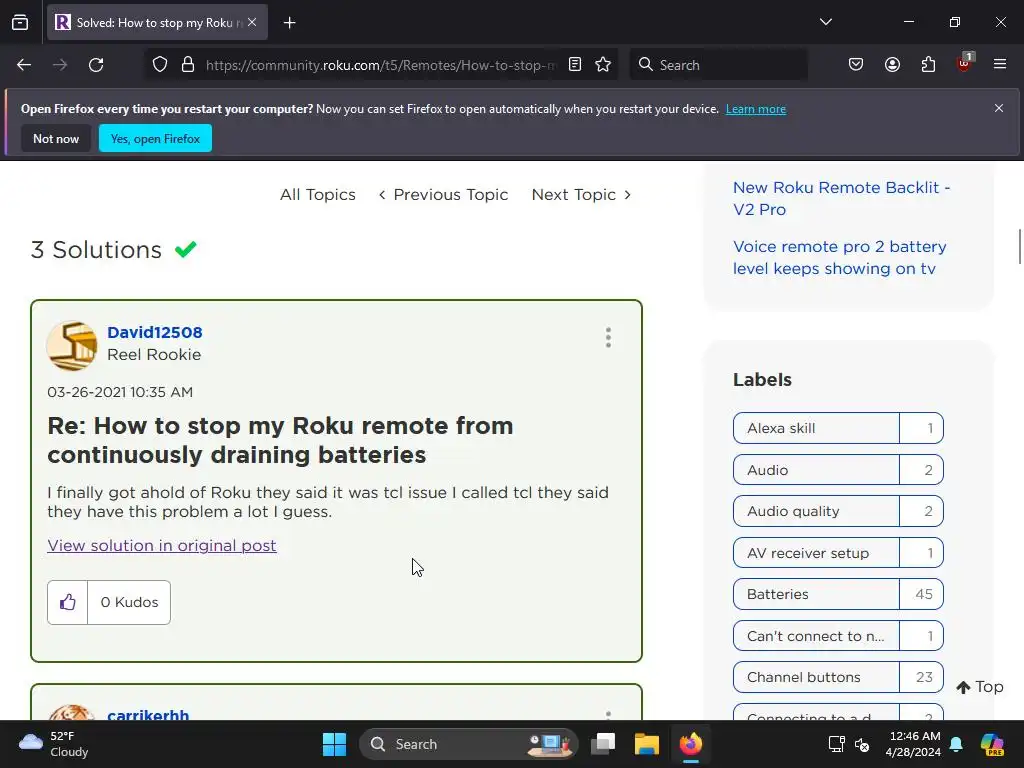Open the weather widget showing 52°F

point(54,744)
